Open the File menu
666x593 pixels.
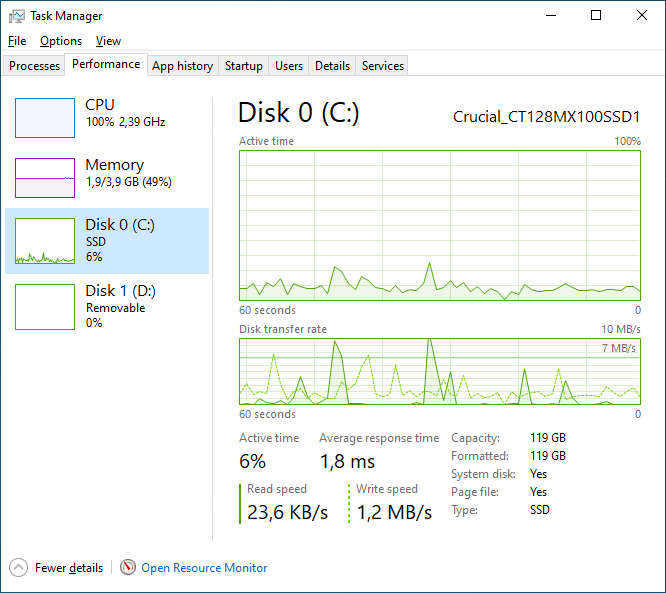(x=17, y=41)
